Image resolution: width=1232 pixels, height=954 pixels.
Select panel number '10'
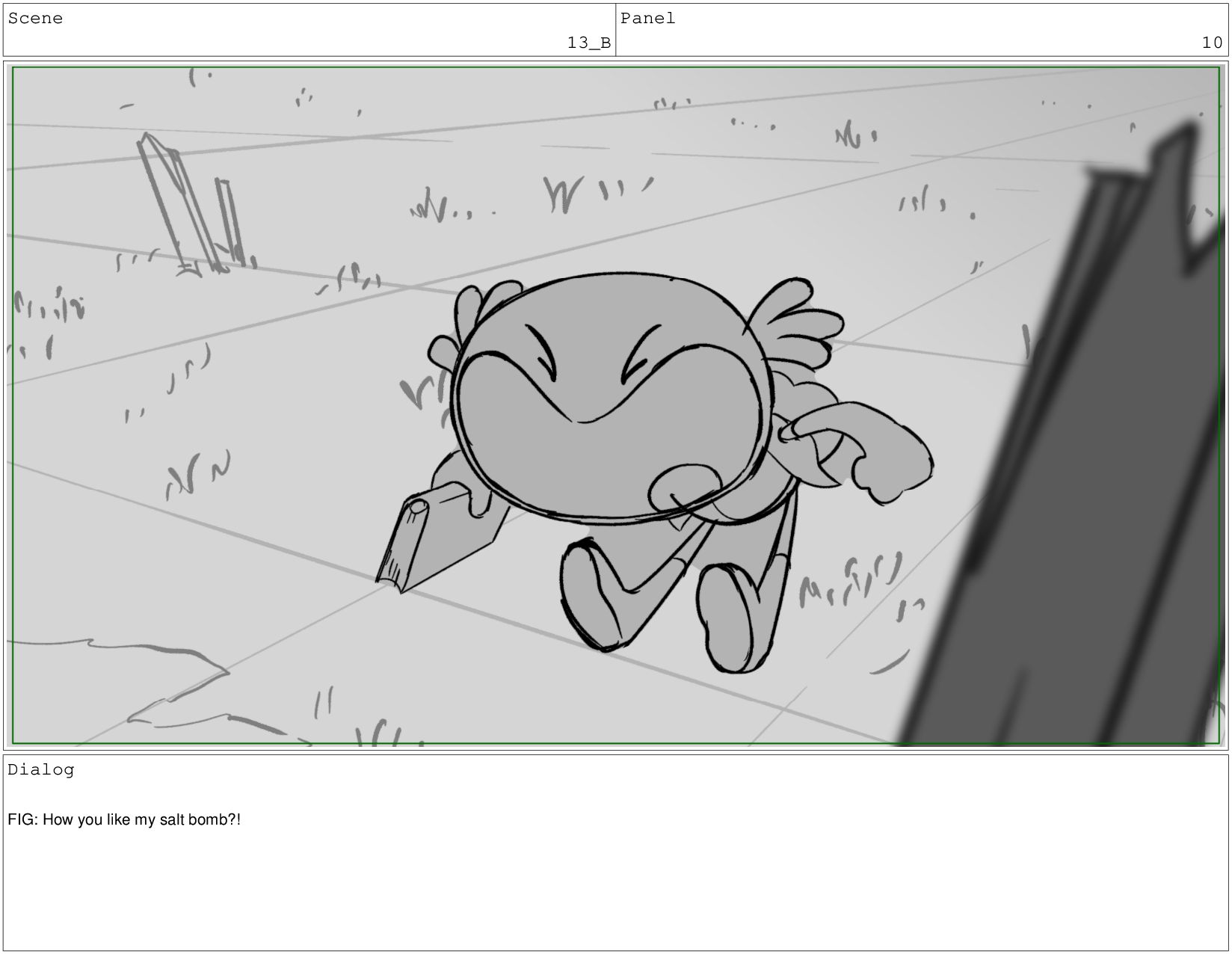(1212, 43)
